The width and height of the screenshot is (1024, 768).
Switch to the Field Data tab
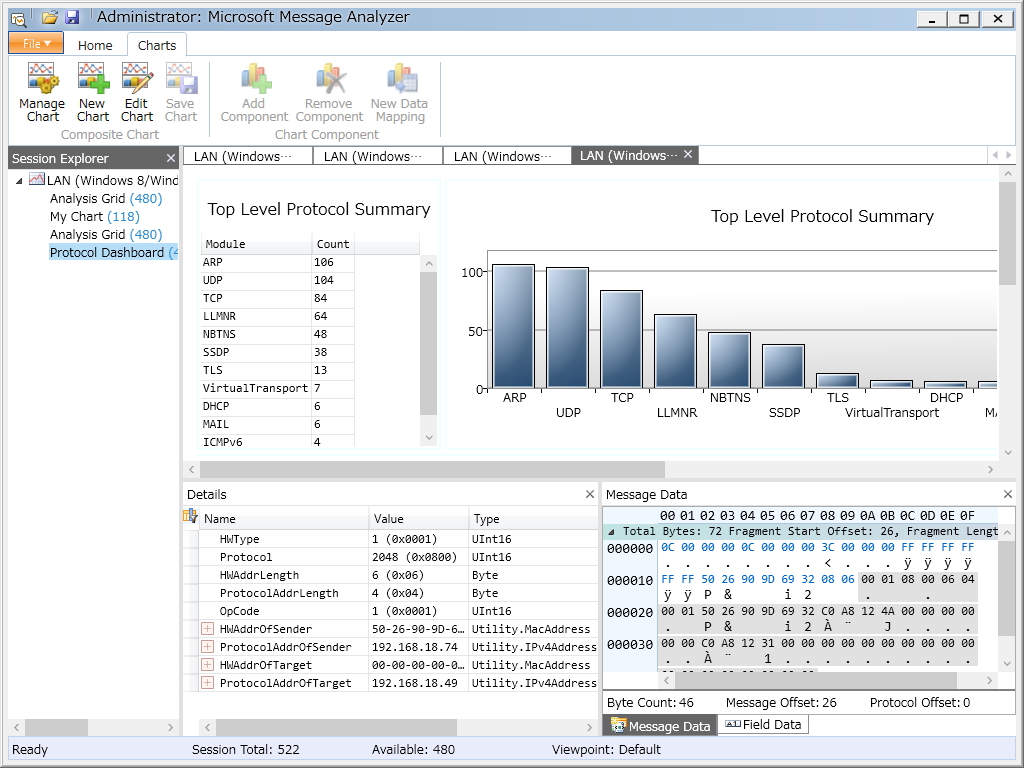[763, 725]
